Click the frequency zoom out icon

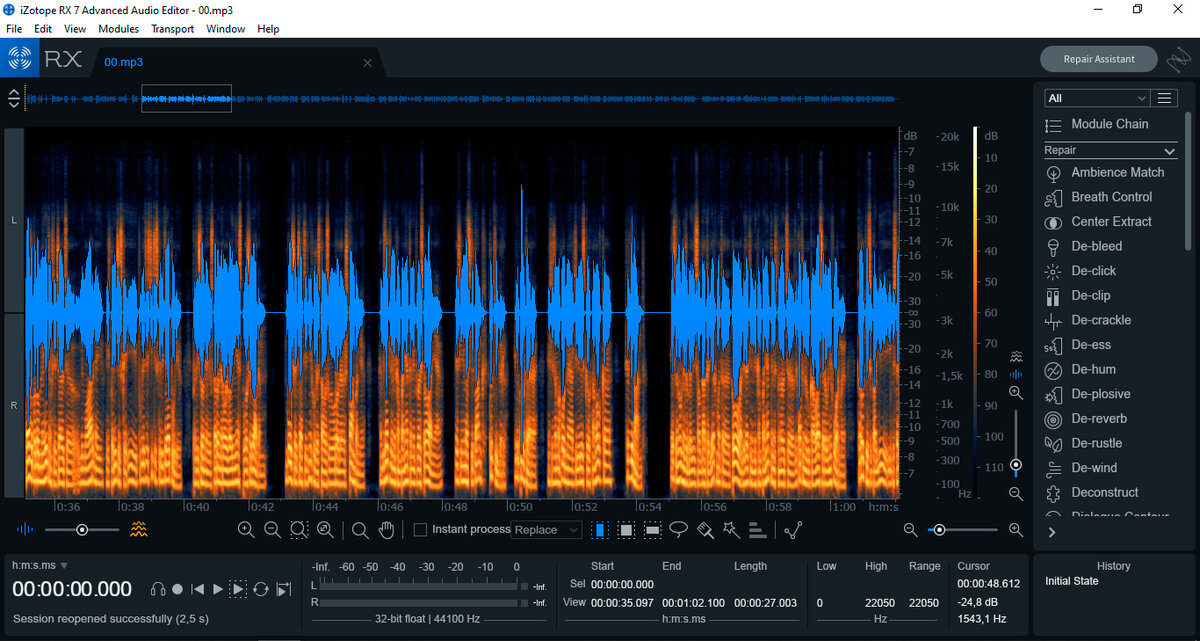(x=1016, y=494)
